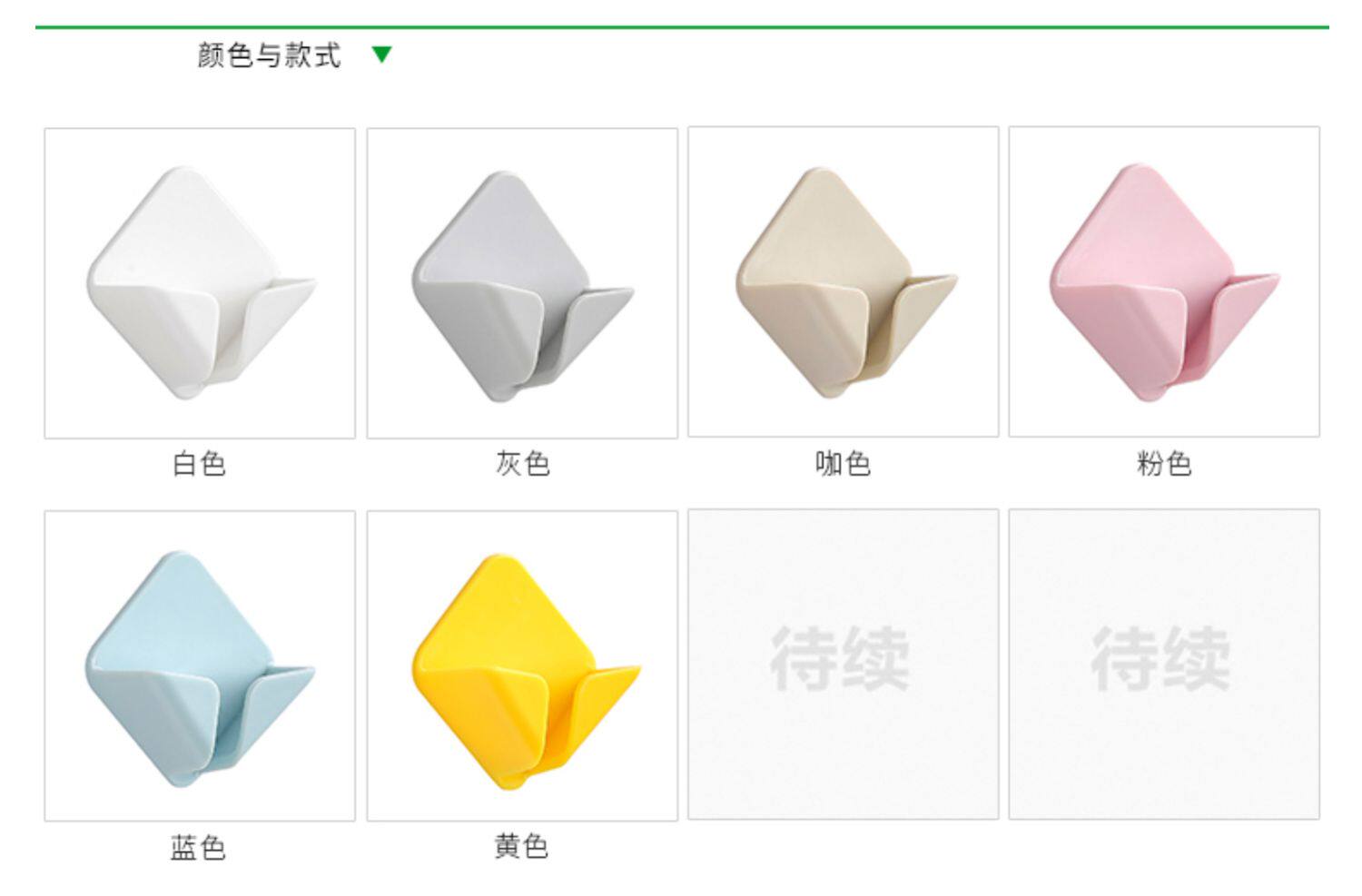Click the 咖色 caption

click(x=843, y=464)
